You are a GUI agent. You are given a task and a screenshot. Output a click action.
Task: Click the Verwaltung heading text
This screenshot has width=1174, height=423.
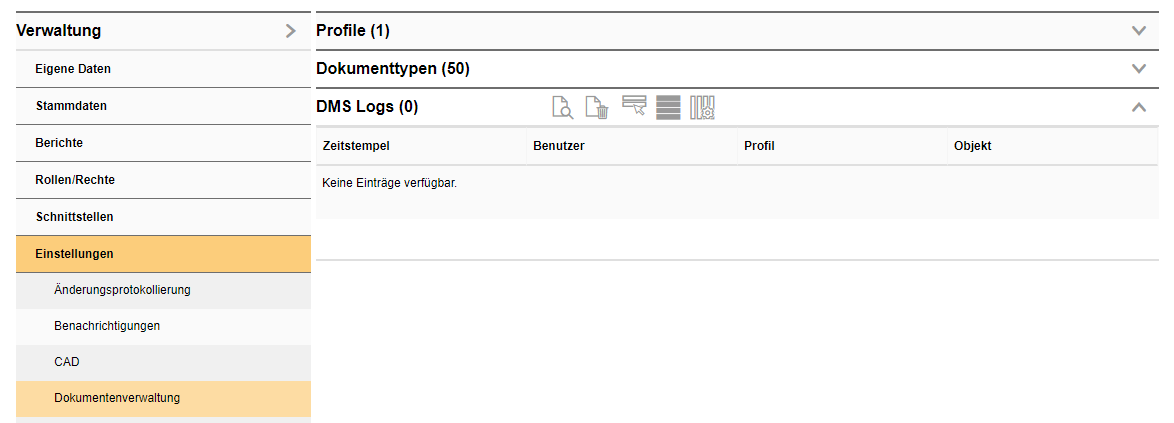(58, 31)
